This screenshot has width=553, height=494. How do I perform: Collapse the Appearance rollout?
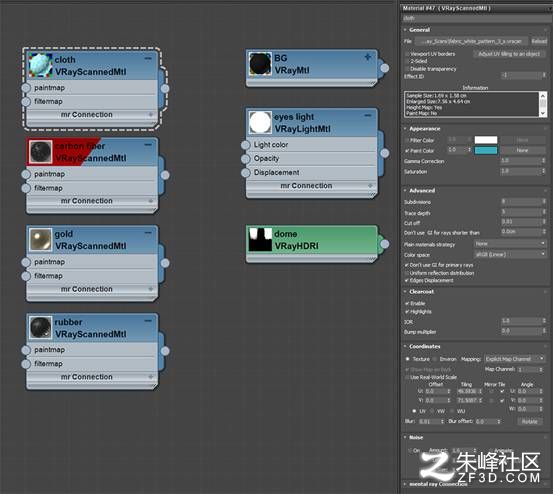405,128
